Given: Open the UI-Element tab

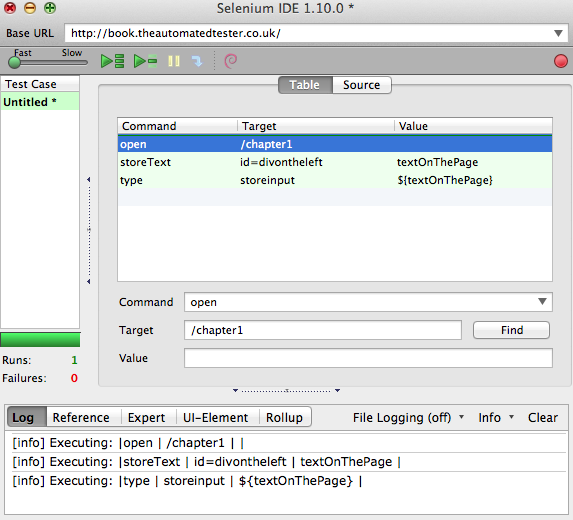Looking at the screenshot, I should 216,417.
